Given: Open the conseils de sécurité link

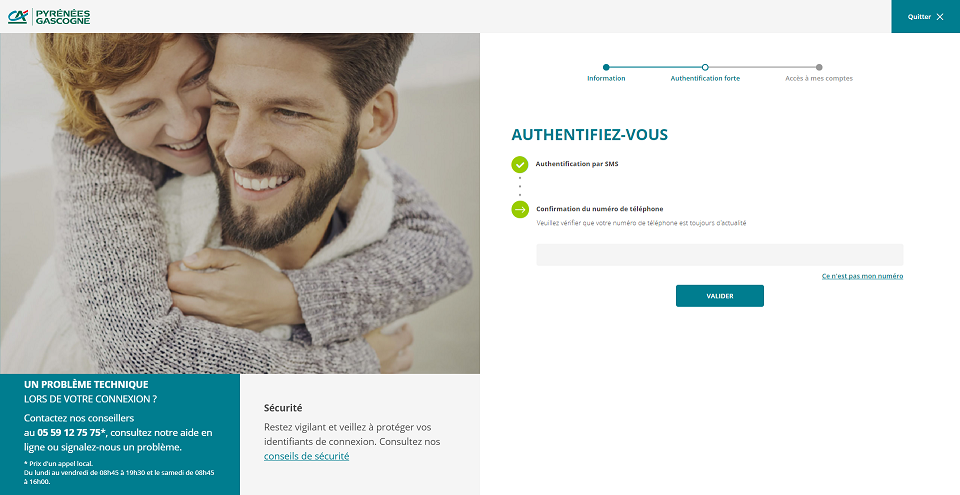Looking at the screenshot, I should tap(307, 456).
